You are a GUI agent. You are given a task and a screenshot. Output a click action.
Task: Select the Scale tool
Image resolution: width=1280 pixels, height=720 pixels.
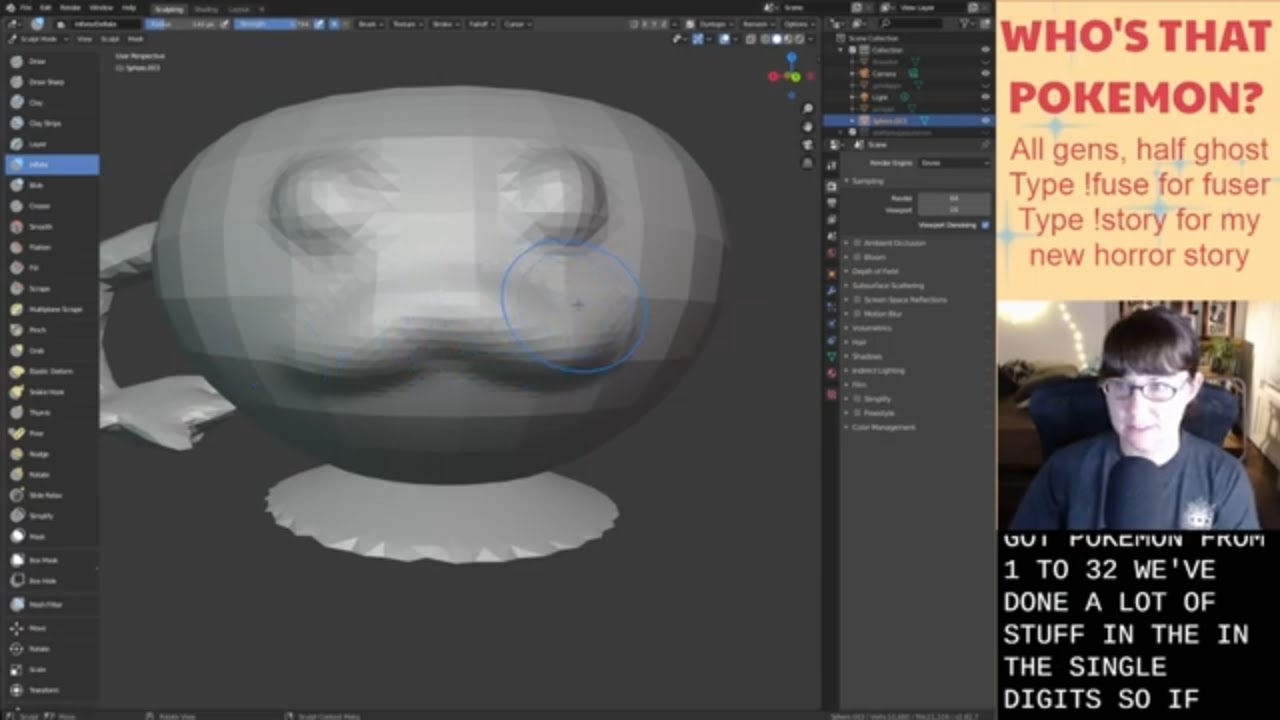50,669
